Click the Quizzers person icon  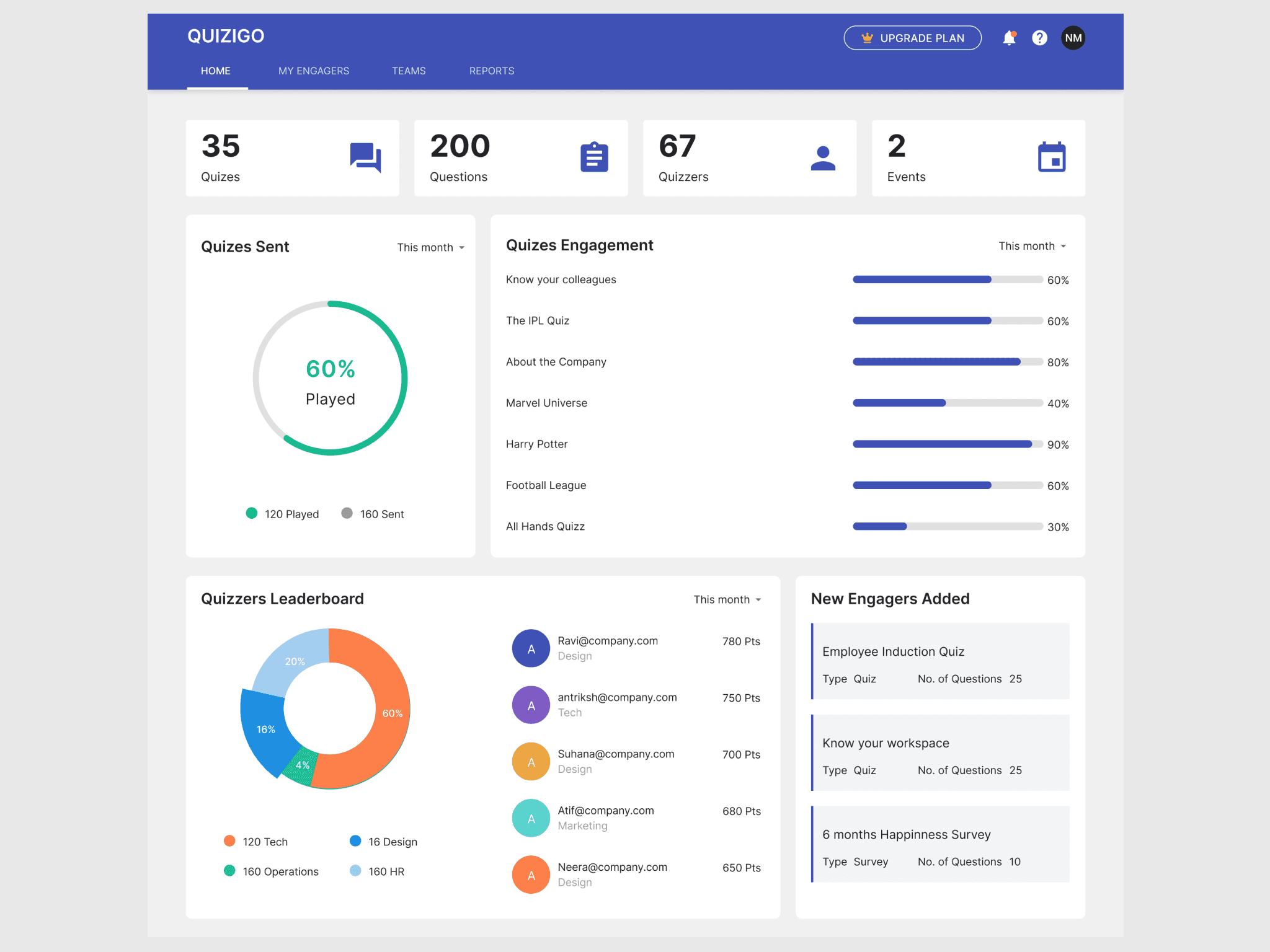coord(823,158)
